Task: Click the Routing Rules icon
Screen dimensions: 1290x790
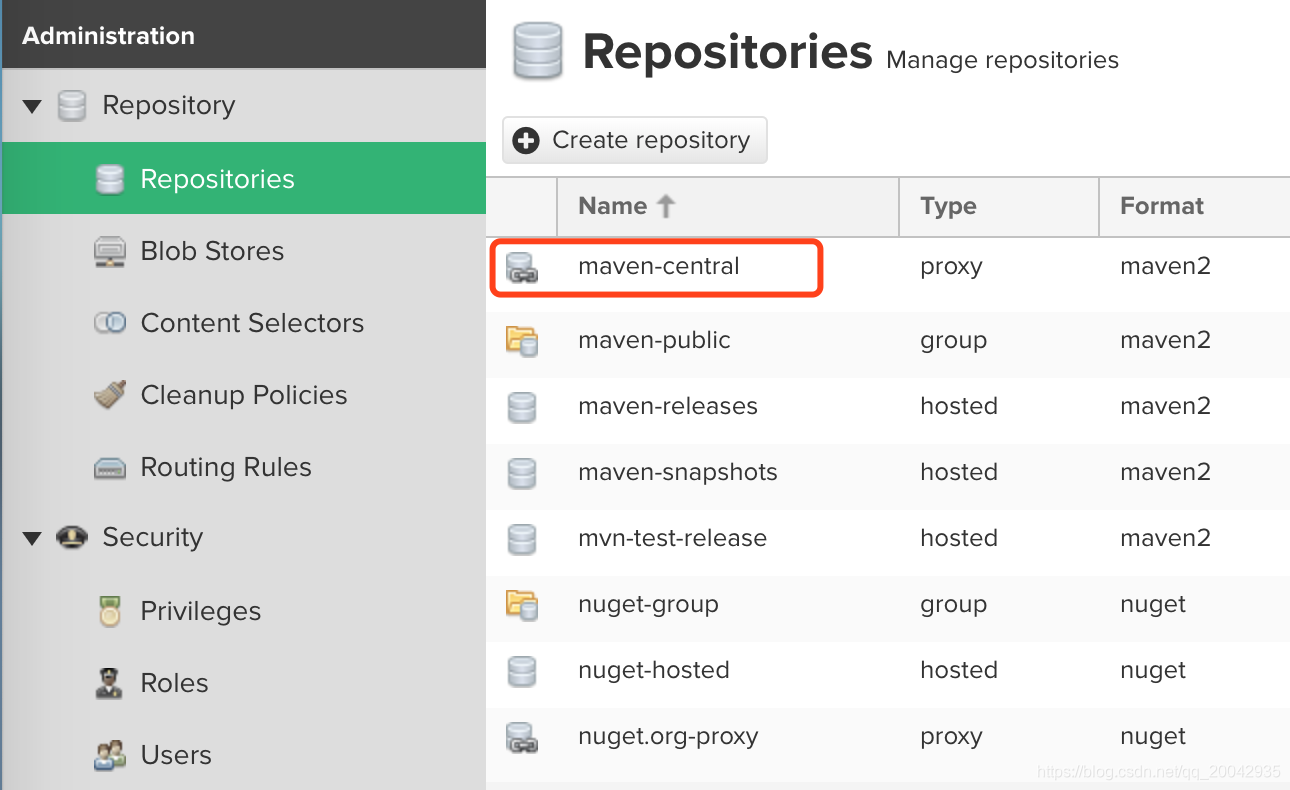Action: tap(109, 467)
